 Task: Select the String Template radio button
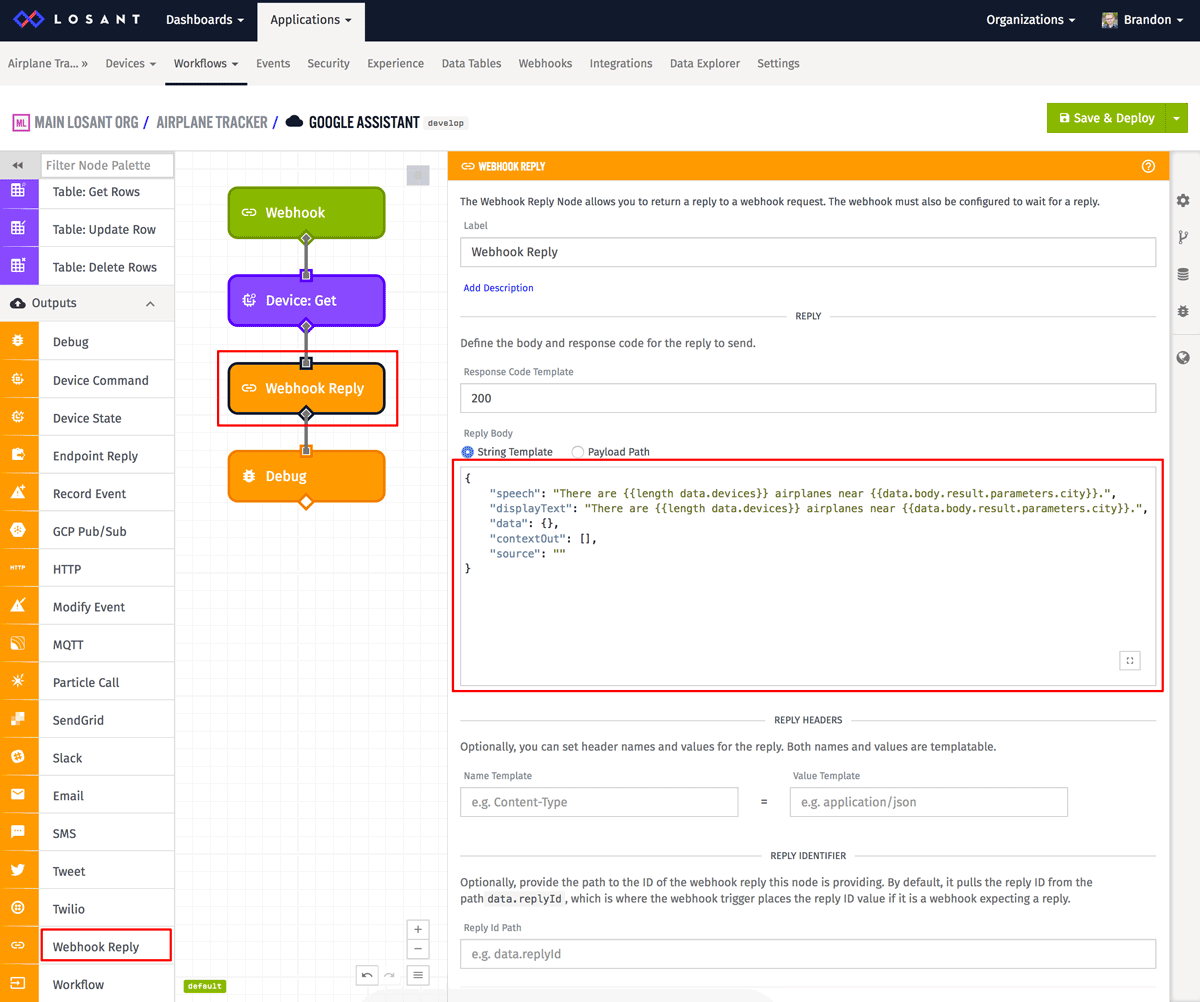point(468,451)
